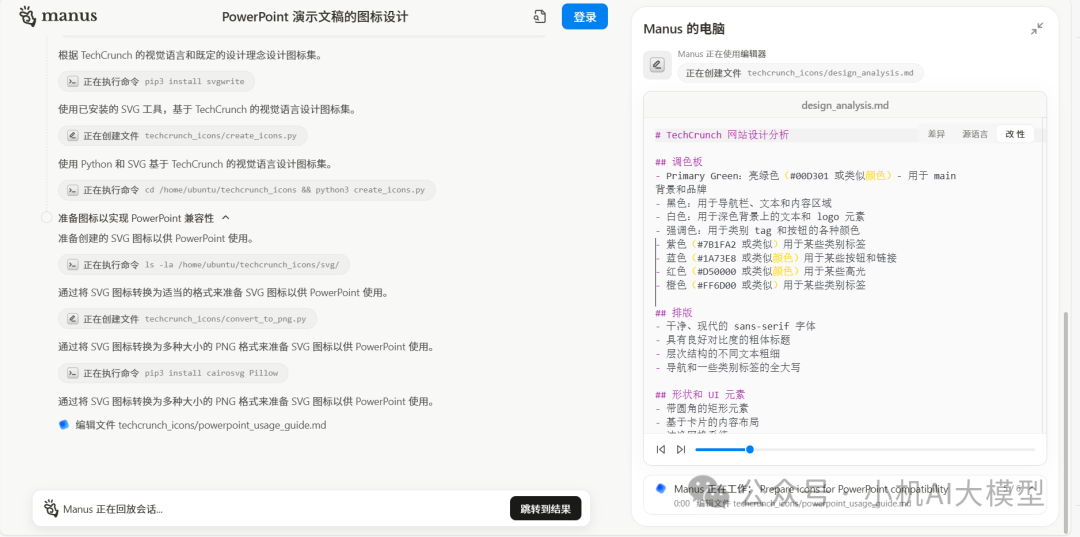Click the '## 形状和 UI 元素' heading
This screenshot has width=1080, height=537.
700,394
